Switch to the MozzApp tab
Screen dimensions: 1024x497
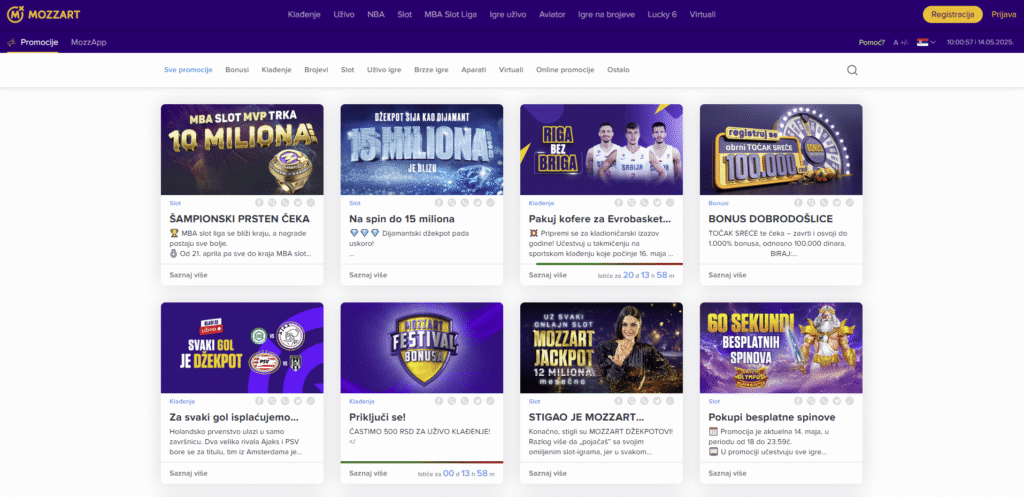click(x=89, y=43)
